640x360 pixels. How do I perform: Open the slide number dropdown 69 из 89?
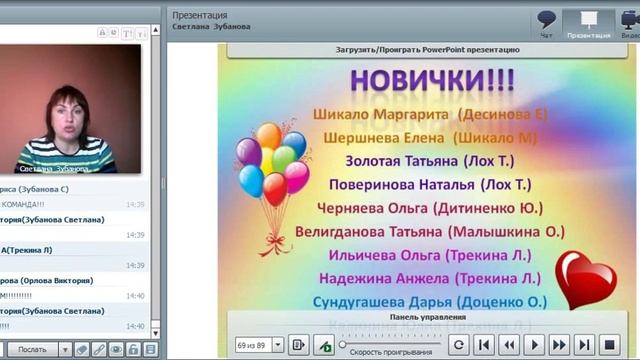[x=278, y=345]
